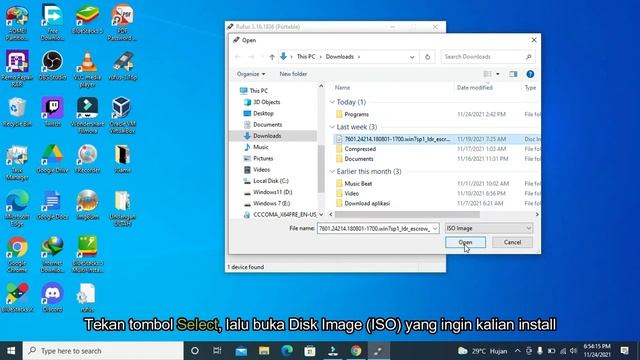Select Windows 7 (E:) drive
Viewport: 640px width, 360px height.
pos(271,203)
